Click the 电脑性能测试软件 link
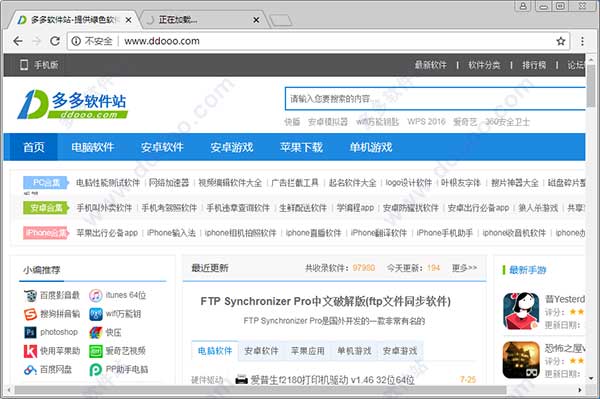This screenshot has width=600, height=399. coord(108,183)
